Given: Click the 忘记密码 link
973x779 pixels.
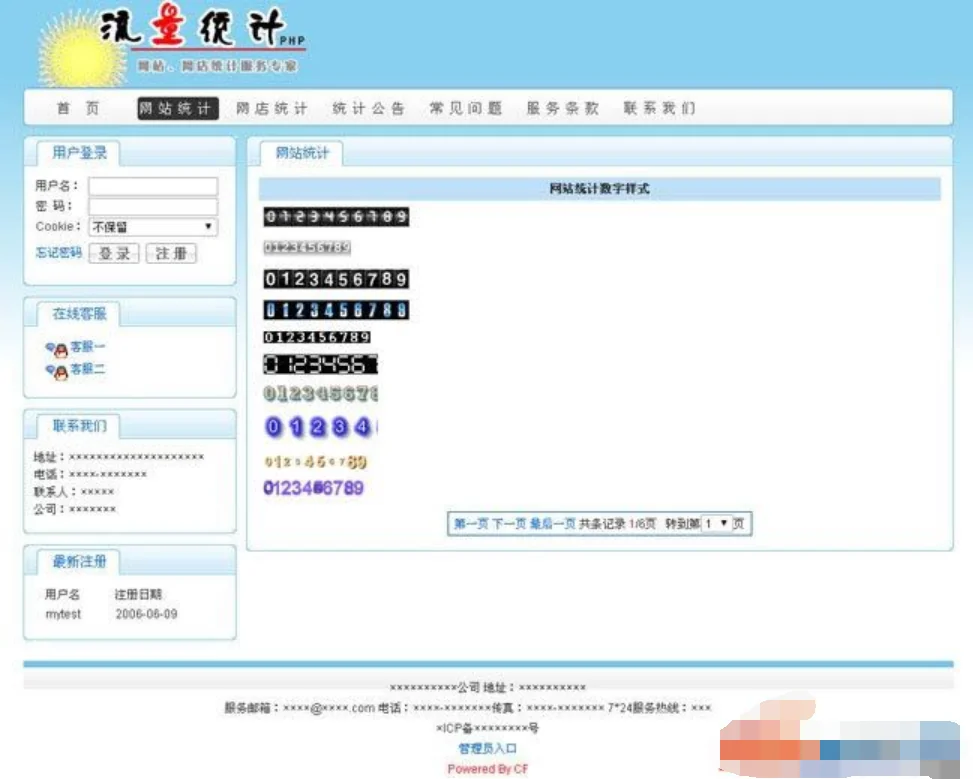Looking at the screenshot, I should tap(58, 254).
